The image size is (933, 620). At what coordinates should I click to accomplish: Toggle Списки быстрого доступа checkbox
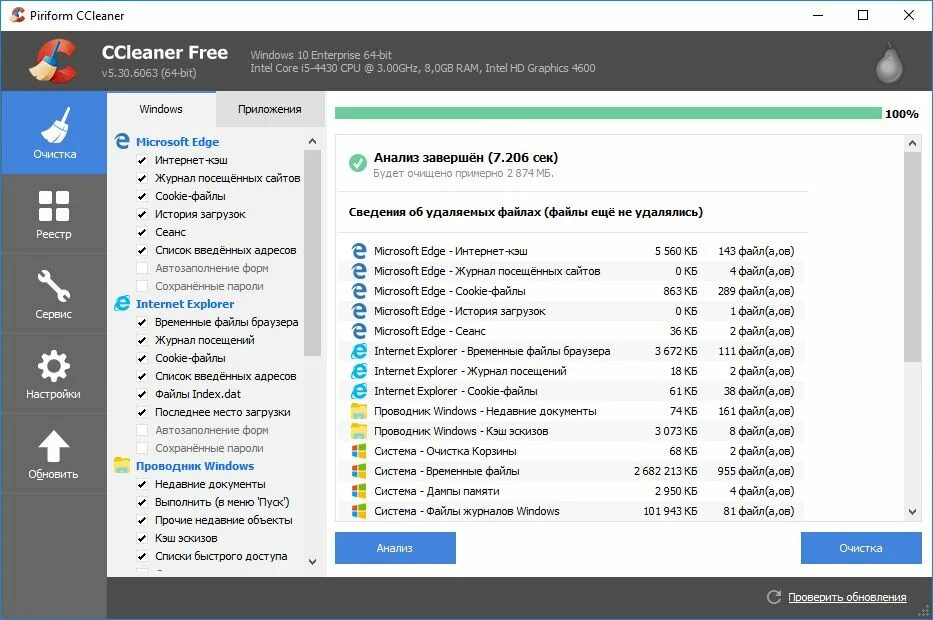tap(142, 556)
